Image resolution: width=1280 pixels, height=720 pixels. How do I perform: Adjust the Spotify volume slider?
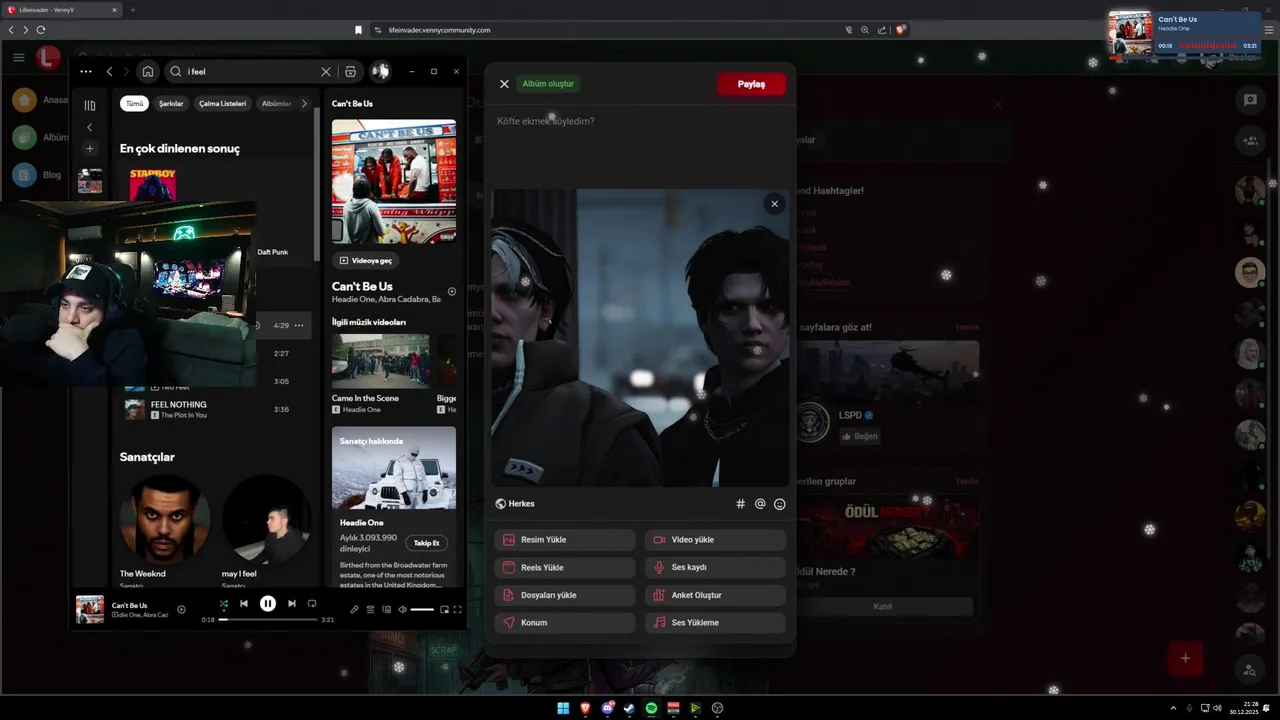click(x=422, y=609)
